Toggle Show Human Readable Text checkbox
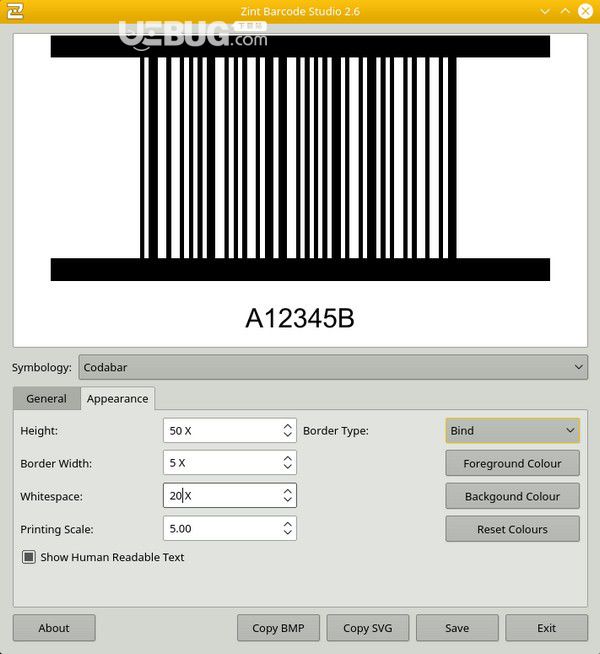The height and width of the screenshot is (654, 600). [29, 557]
